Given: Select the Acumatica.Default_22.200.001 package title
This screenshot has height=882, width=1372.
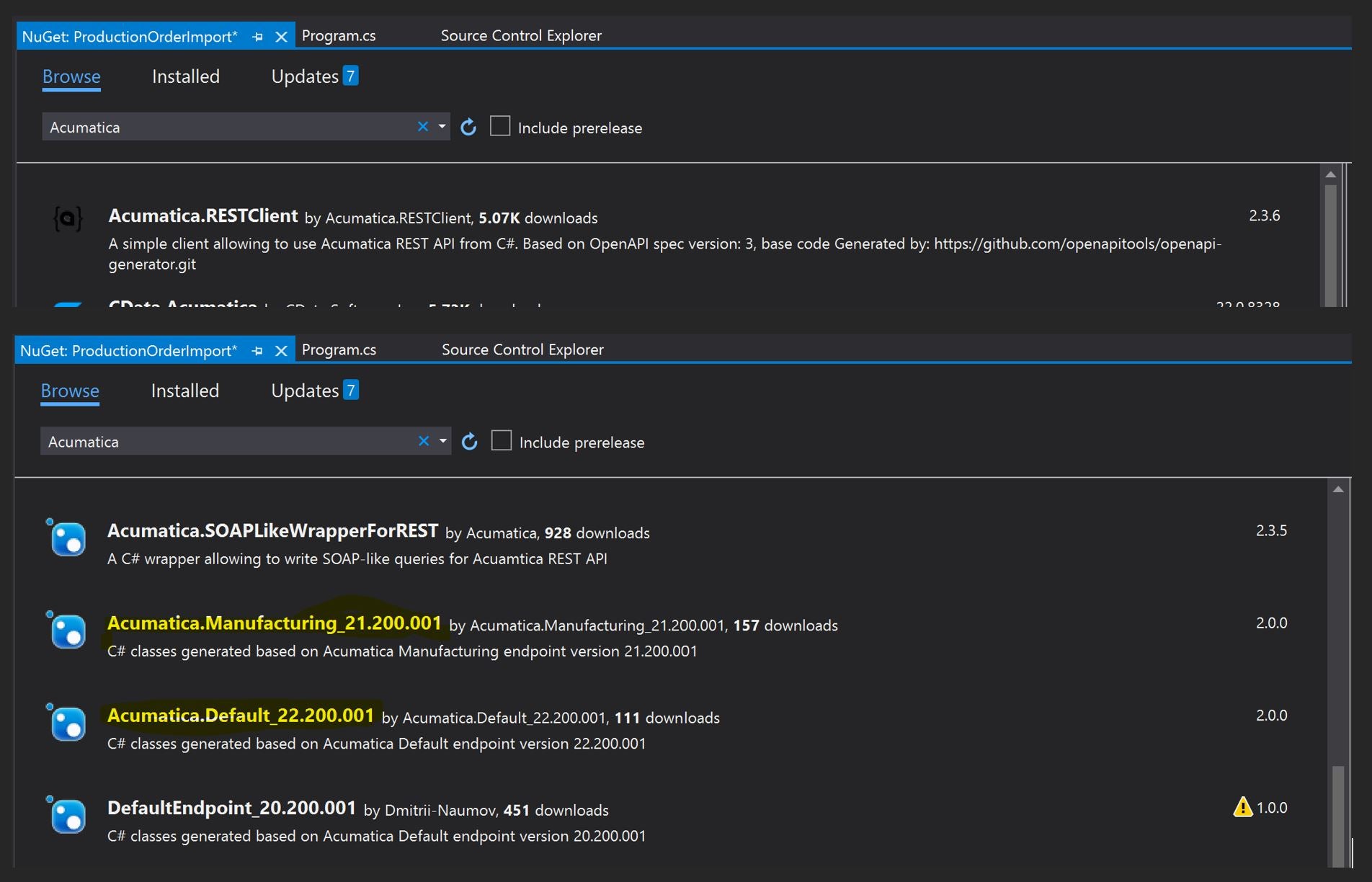Looking at the screenshot, I should click(241, 715).
